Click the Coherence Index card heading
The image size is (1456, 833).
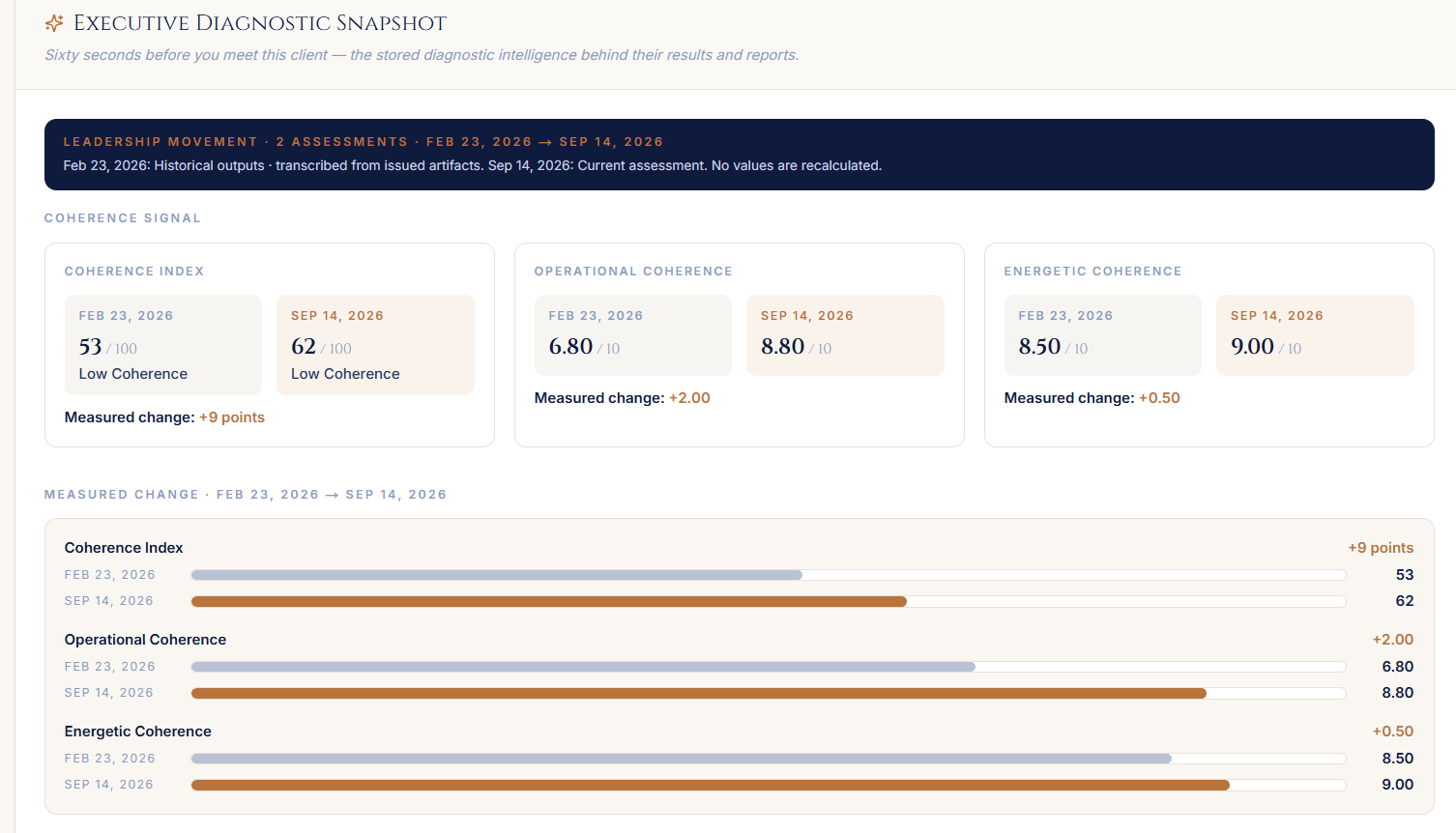(x=134, y=272)
